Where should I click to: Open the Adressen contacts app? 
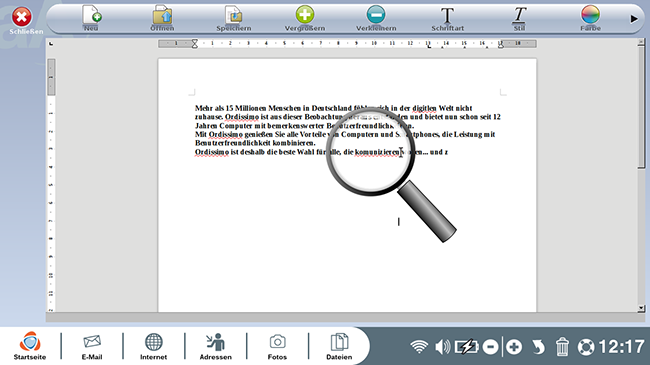click(x=216, y=346)
